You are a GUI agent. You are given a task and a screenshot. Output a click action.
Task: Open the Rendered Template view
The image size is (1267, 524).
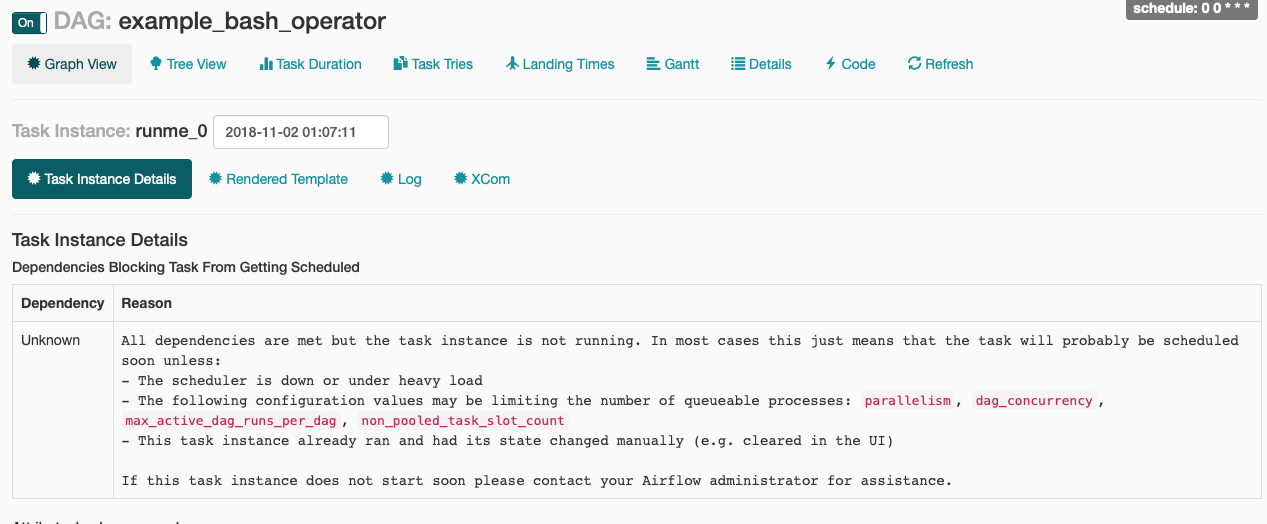coord(278,179)
